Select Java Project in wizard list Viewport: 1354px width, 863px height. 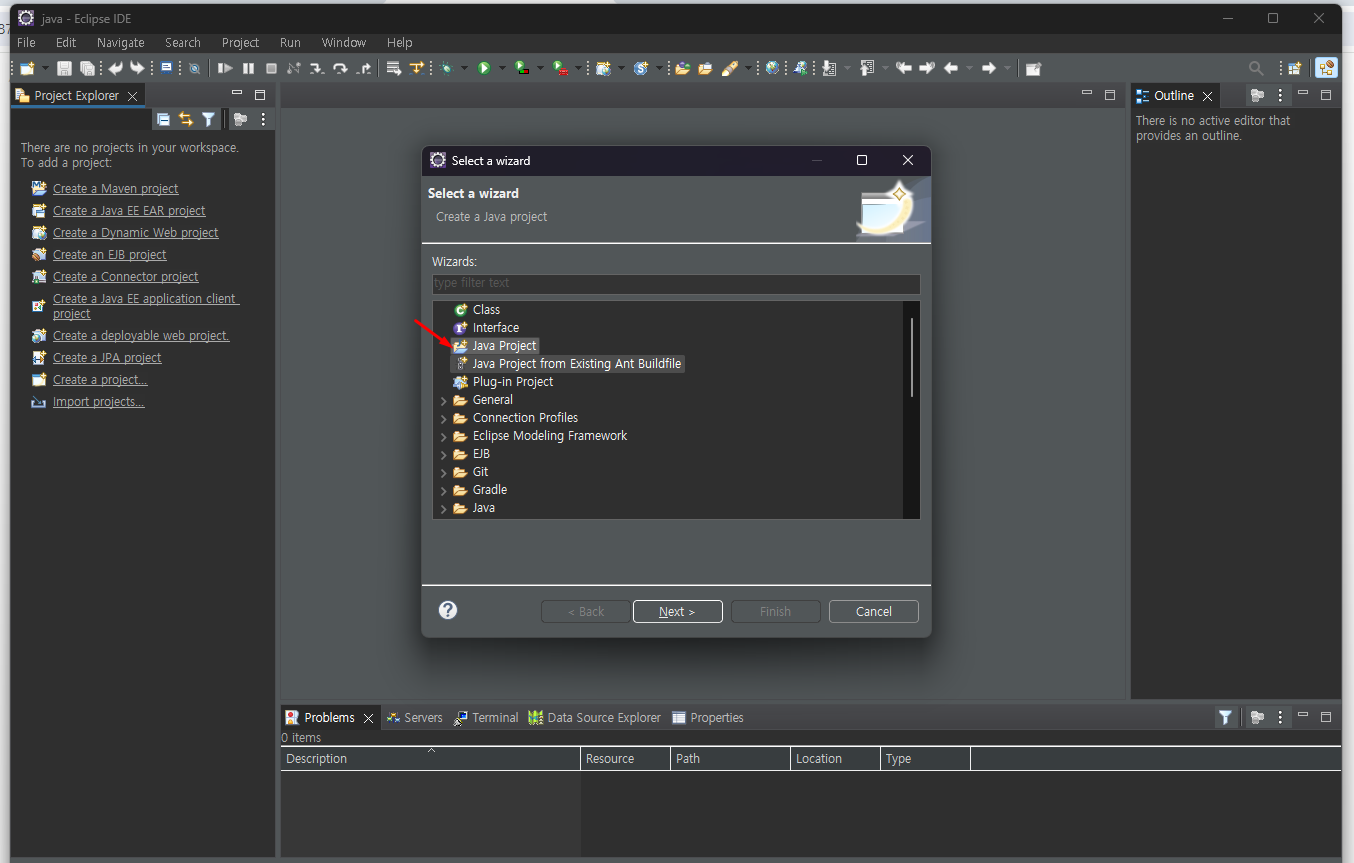click(x=504, y=346)
